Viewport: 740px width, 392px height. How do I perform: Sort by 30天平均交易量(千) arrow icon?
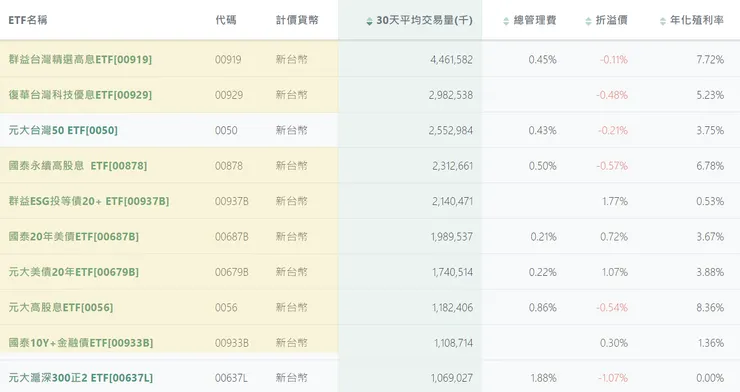[369, 21]
